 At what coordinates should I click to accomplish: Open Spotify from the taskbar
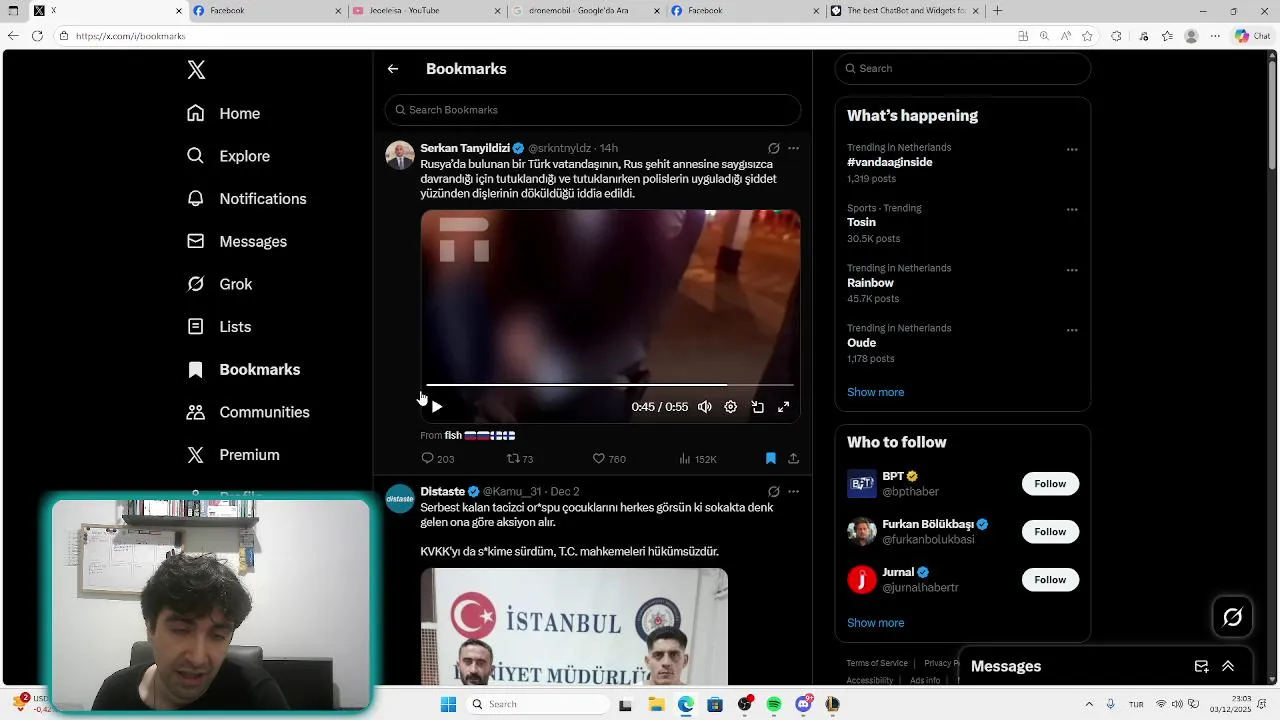774,705
